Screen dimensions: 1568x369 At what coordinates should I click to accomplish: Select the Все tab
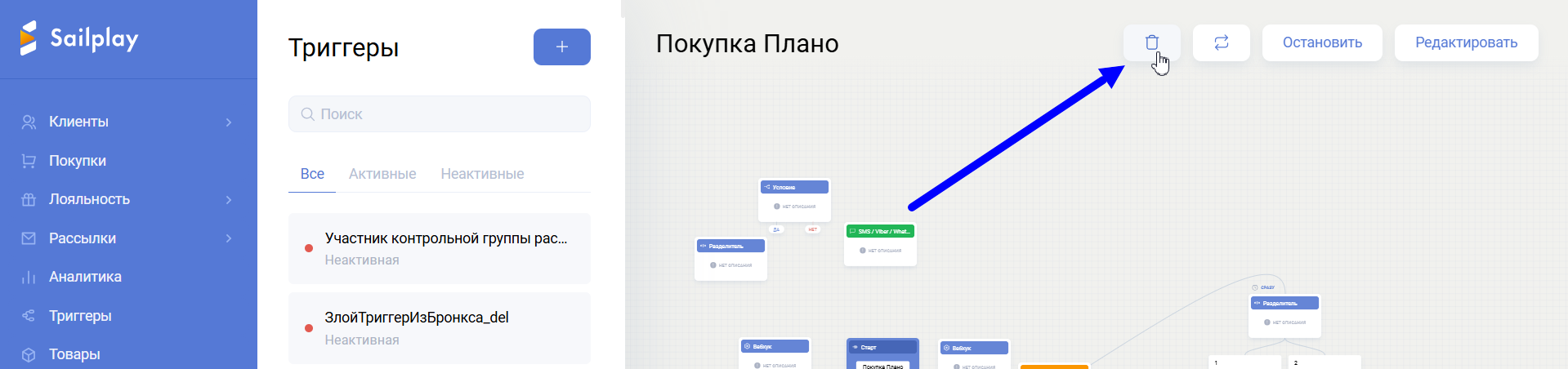[x=312, y=174]
